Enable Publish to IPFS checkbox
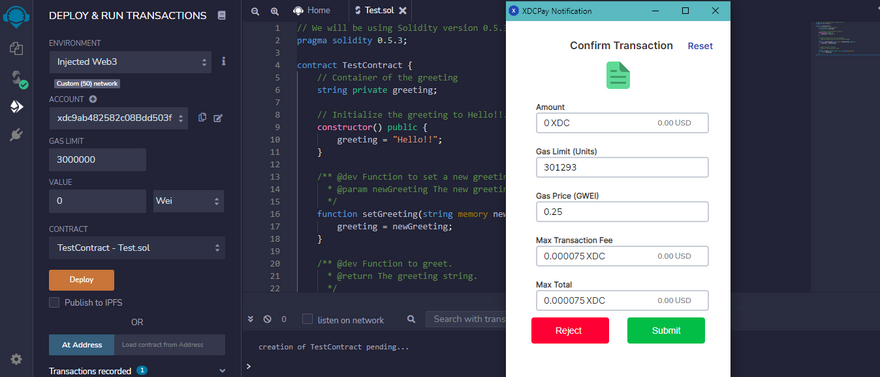The image size is (880, 377). coord(54,302)
